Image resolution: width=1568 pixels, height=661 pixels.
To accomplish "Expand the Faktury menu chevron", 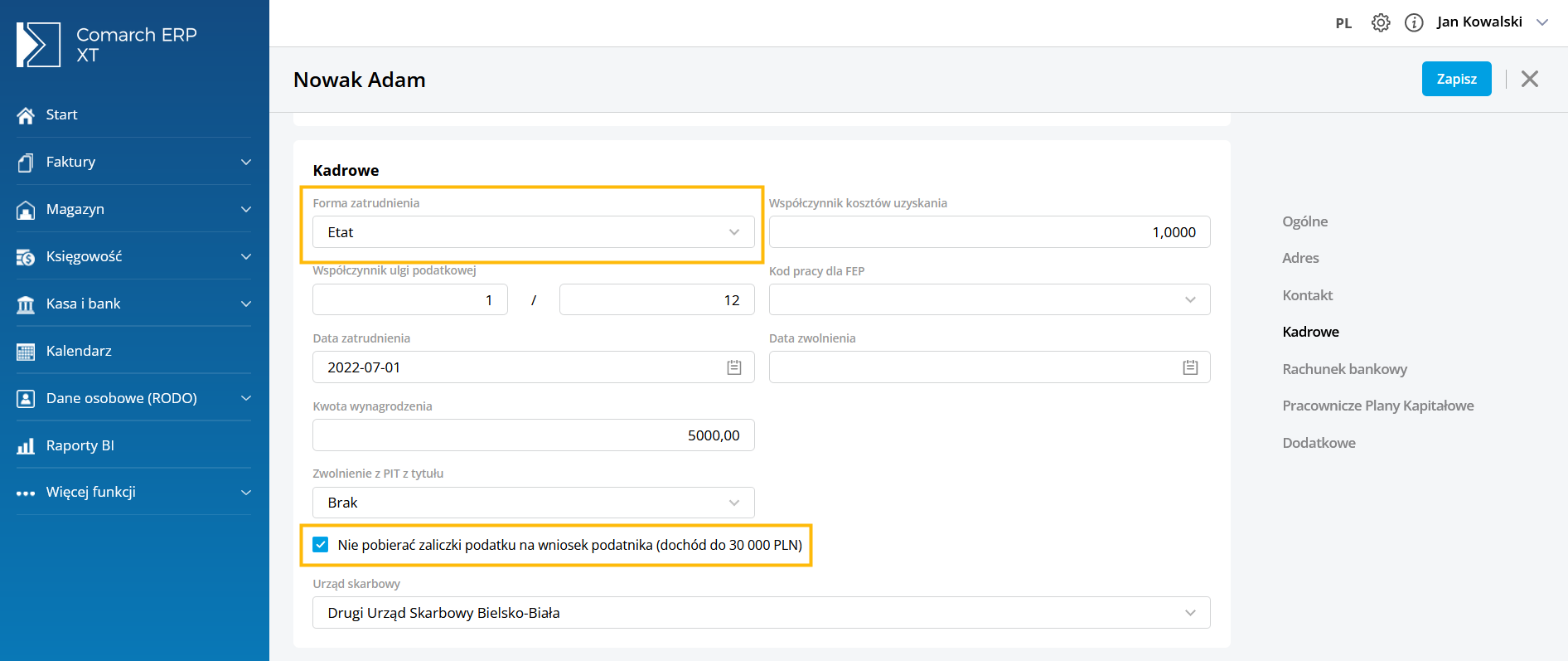I will (245, 163).
